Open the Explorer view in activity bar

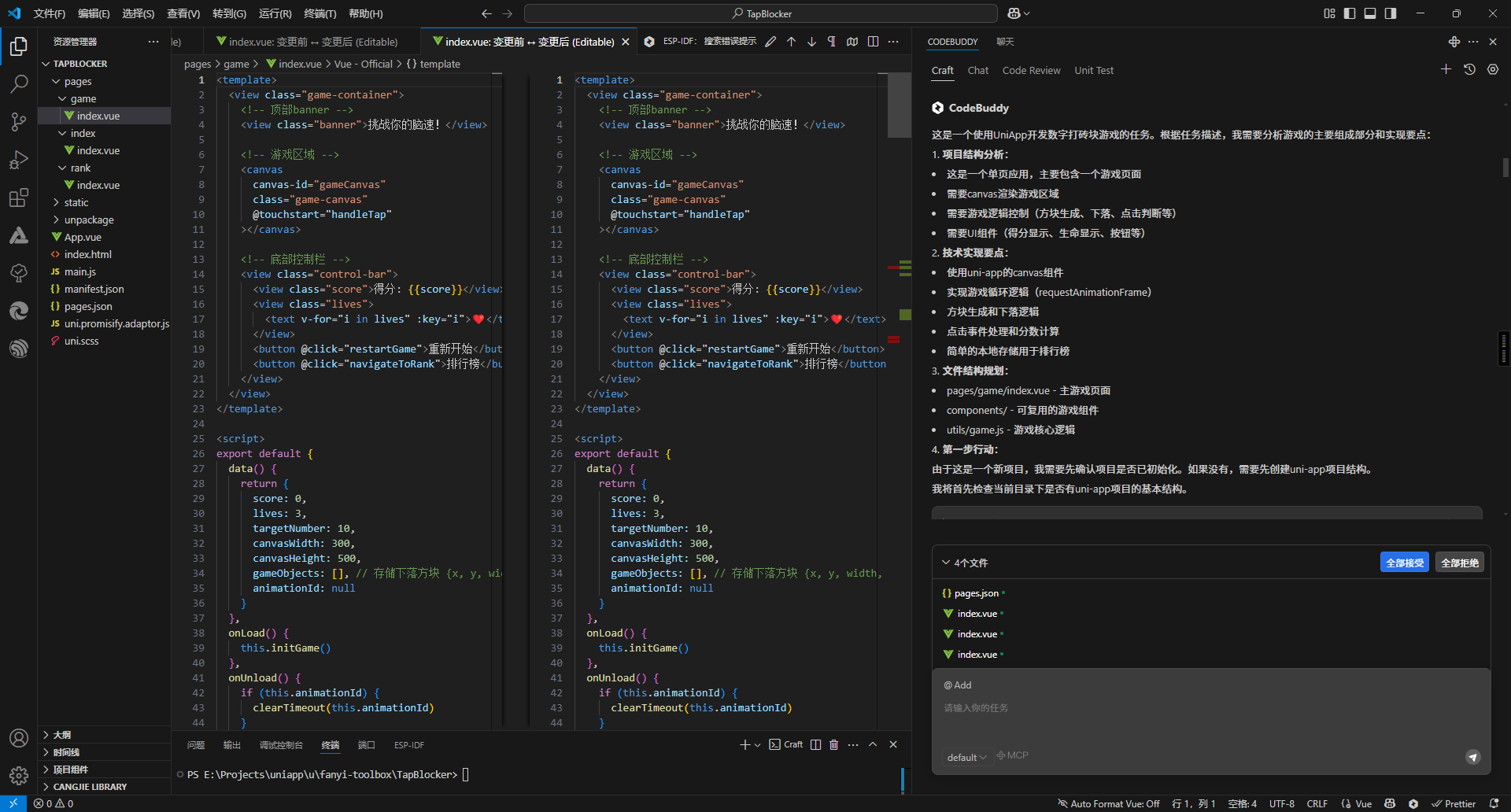pyautogui.click(x=19, y=46)
